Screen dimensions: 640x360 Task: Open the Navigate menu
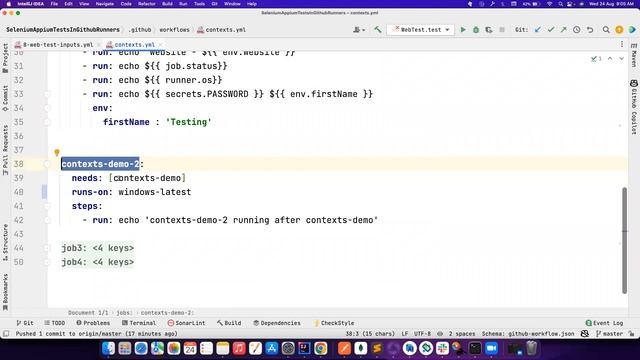click(104, 4)
